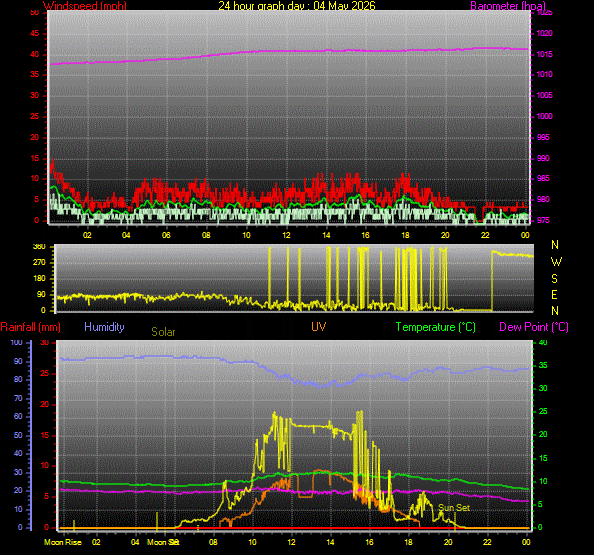
Task: Click the Moon Rise marker label
Action: 63,542
